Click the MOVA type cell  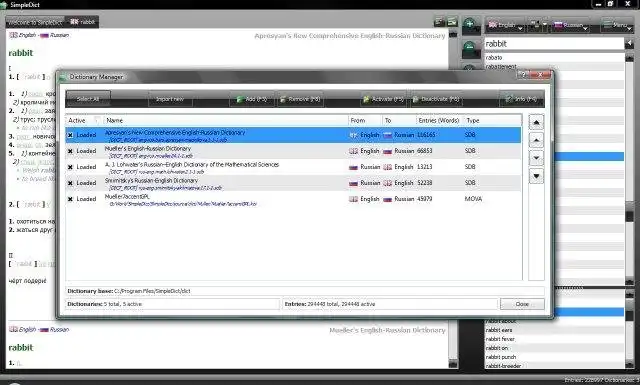point(473,199)
